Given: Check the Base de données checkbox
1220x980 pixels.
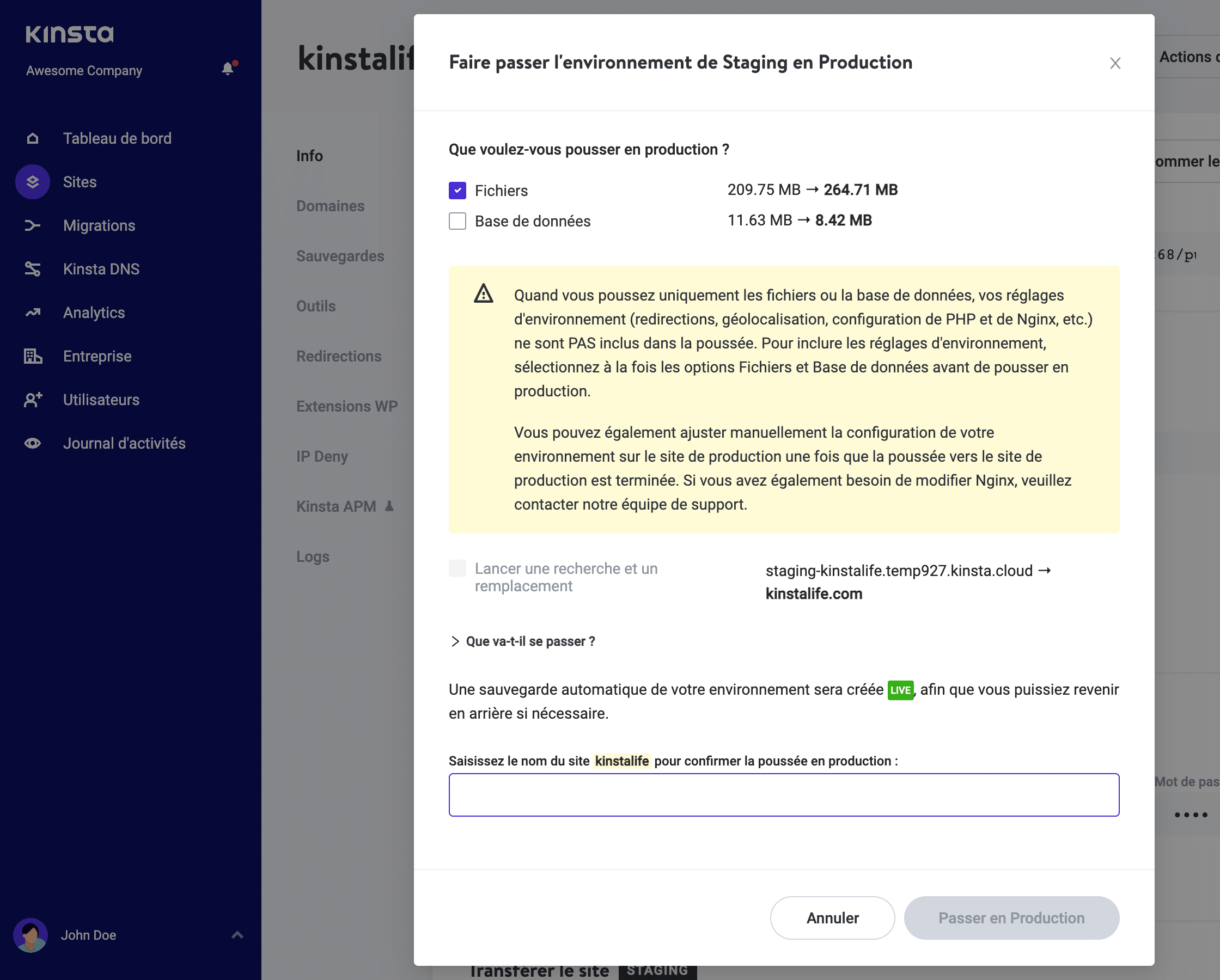Looking at the screenshot, I should 457,220.
